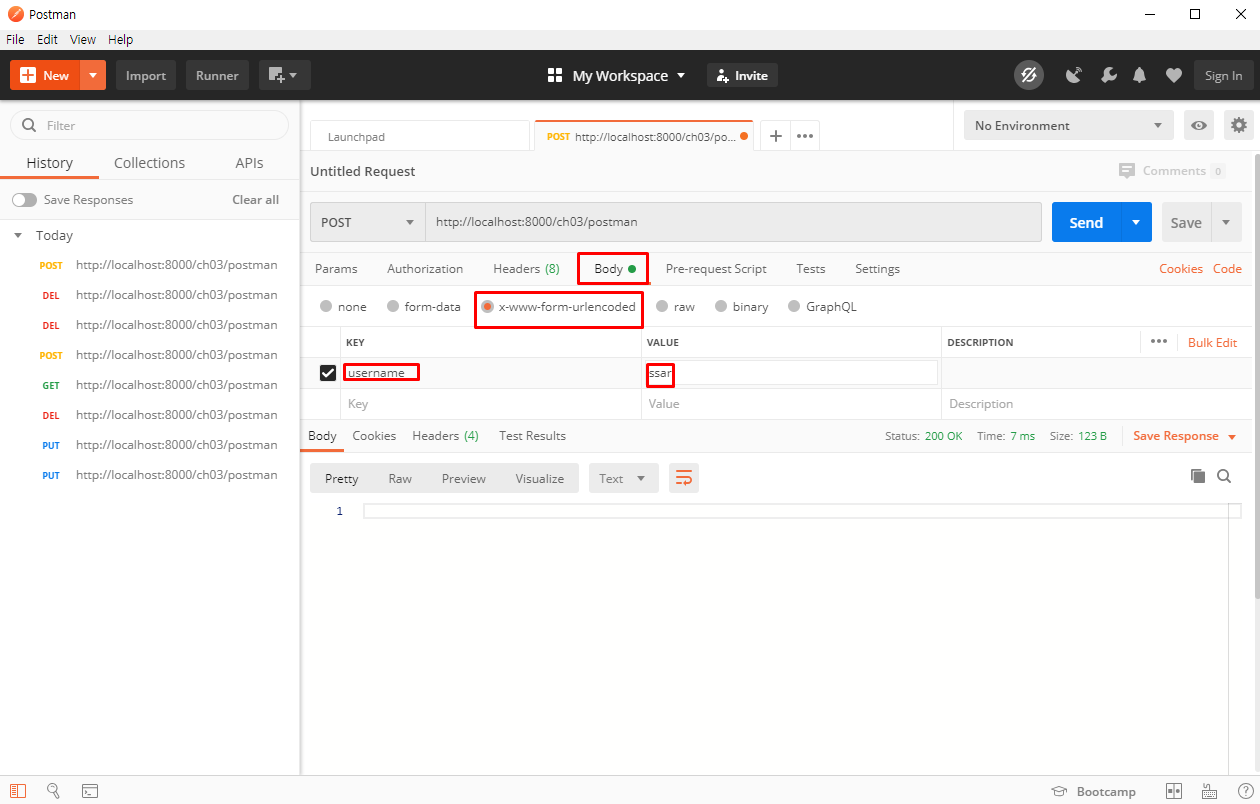Open the body table column options ellipsis

pyautogui.click(x=1159, y=341)
